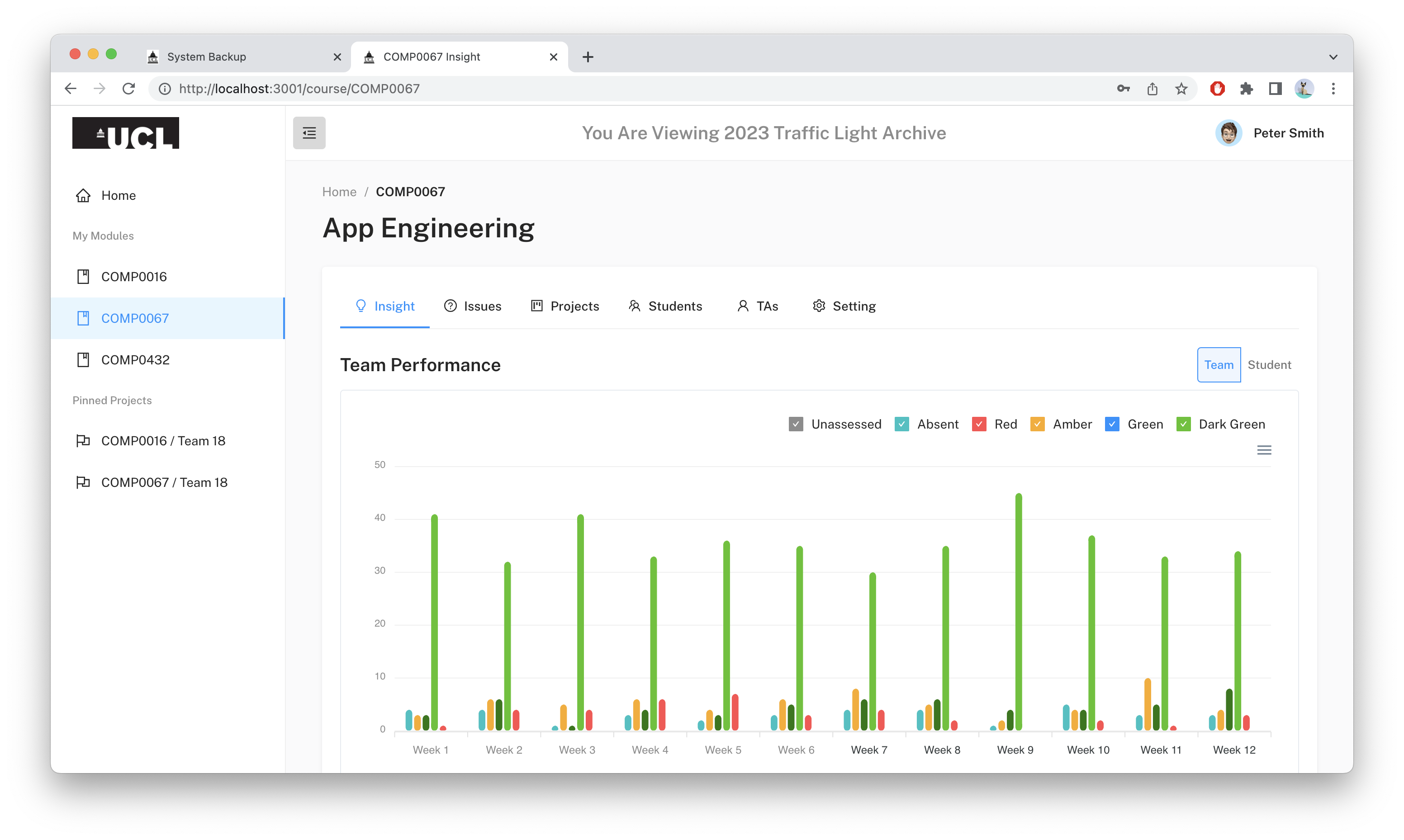Toggle the Red legend checkbox
The image size is (1404, 840).
coord(979,424)
